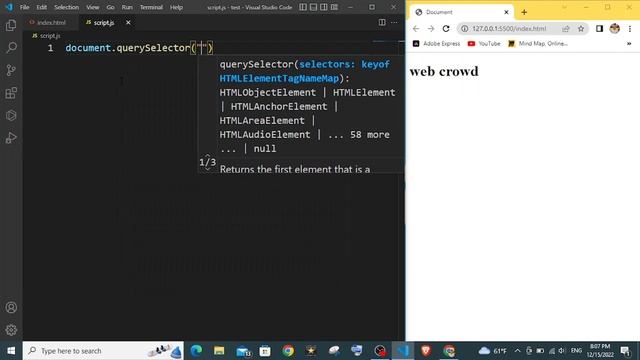The image size is (640, 360).
Task: Open the hexagon extension view in activity bar
Action: coord(11,116)
